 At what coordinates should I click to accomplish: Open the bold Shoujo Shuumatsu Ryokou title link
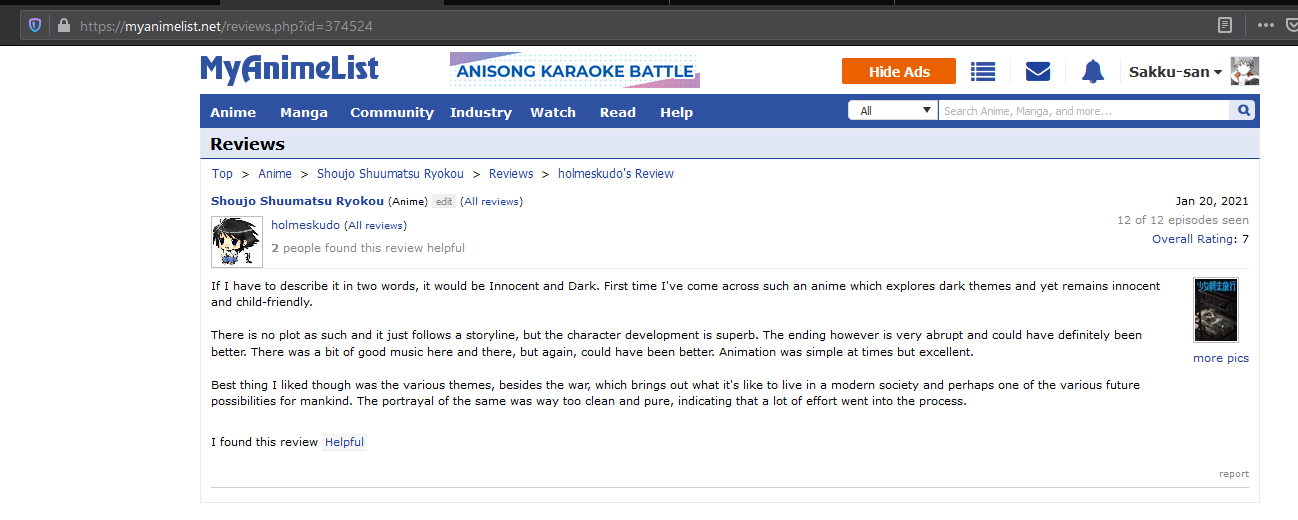tap(297, 201)
